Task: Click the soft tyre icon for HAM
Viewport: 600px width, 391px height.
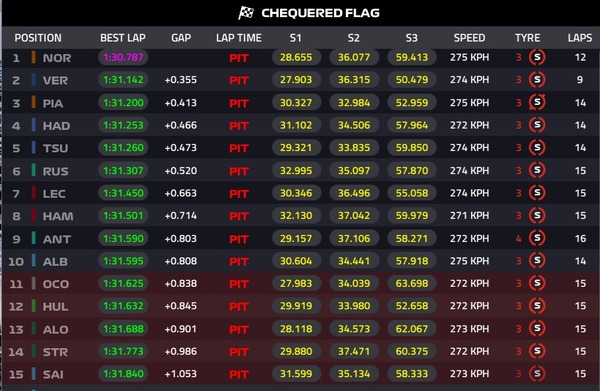Action: click(x=537, y=215)
